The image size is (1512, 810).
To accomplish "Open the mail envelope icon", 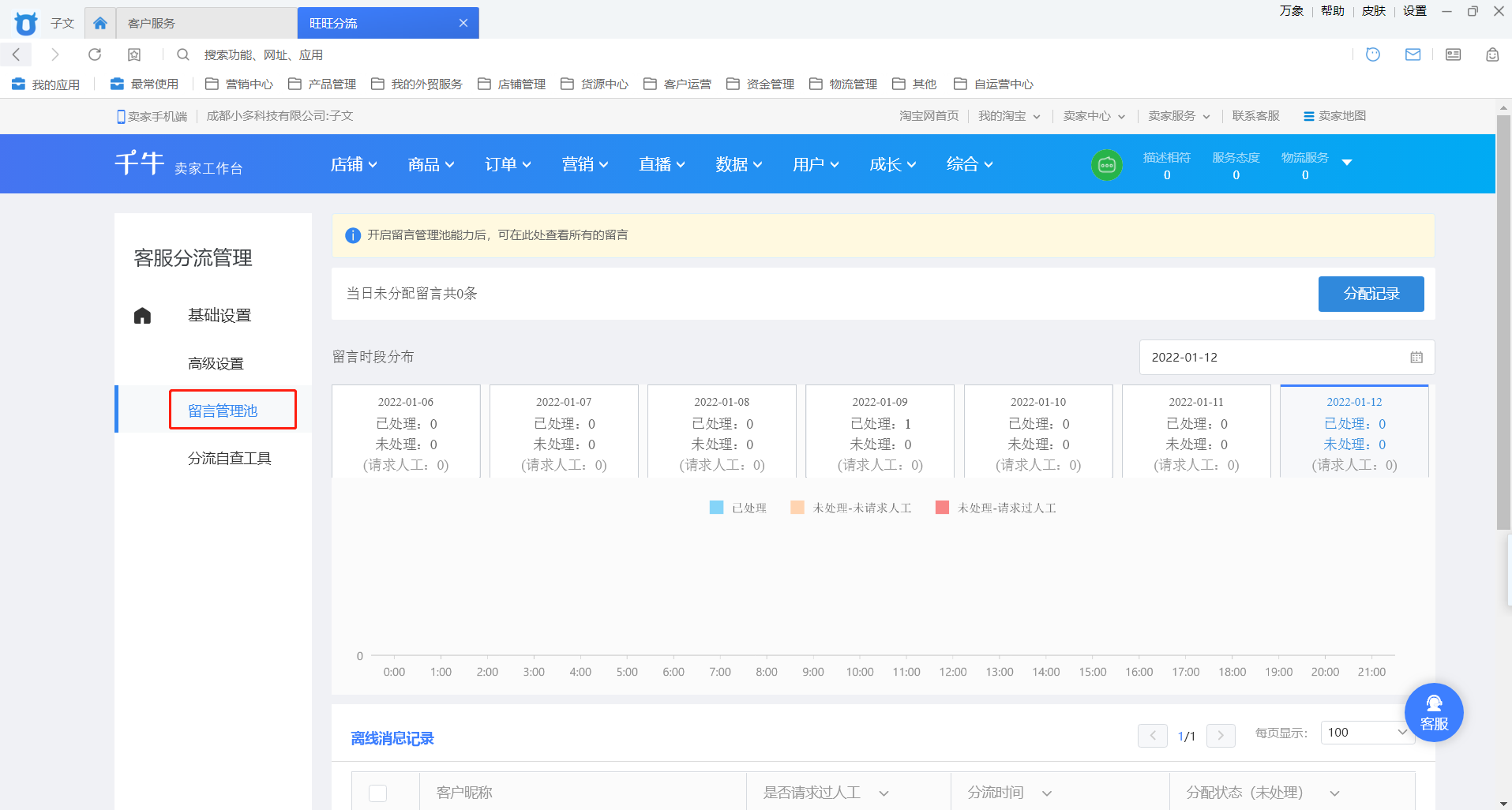I will 1413,54.
